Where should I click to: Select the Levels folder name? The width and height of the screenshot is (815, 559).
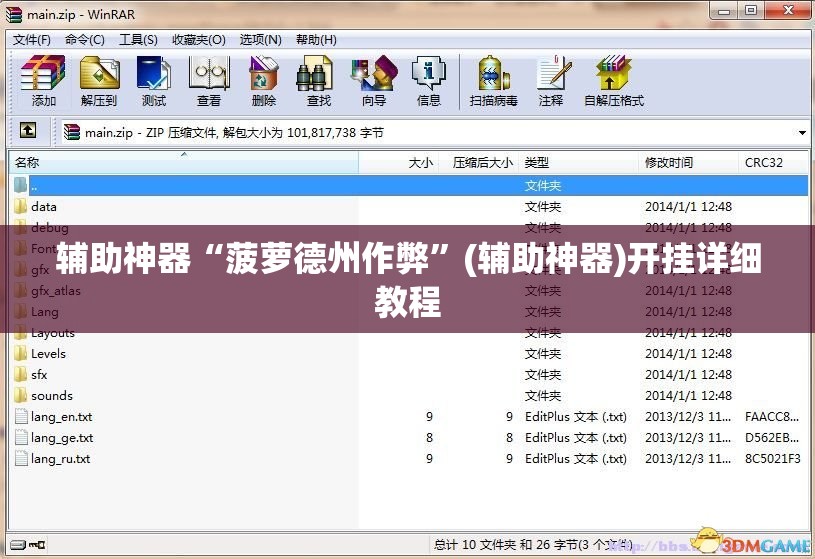[48, 354]
